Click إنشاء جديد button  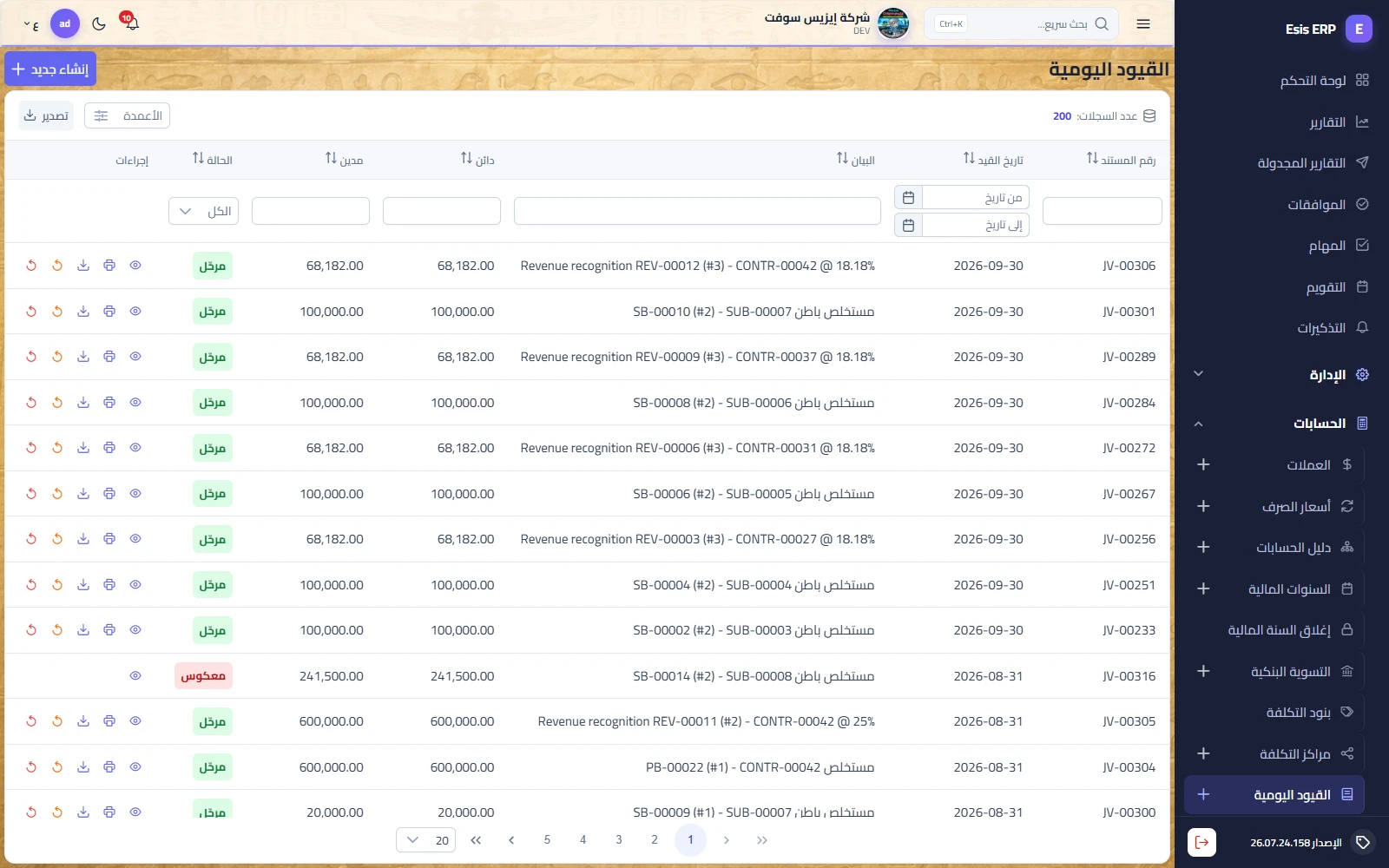50,69
